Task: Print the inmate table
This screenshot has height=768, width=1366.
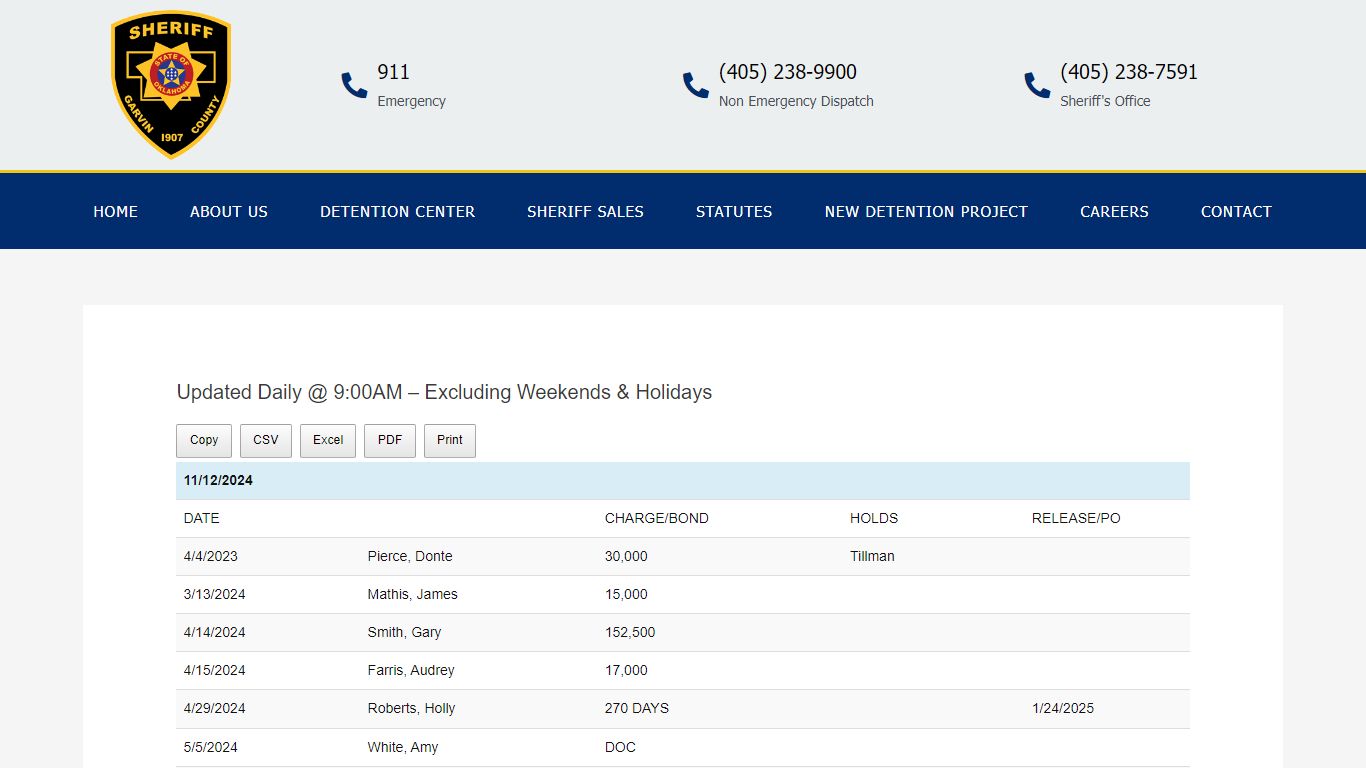Action: point(450,441)
